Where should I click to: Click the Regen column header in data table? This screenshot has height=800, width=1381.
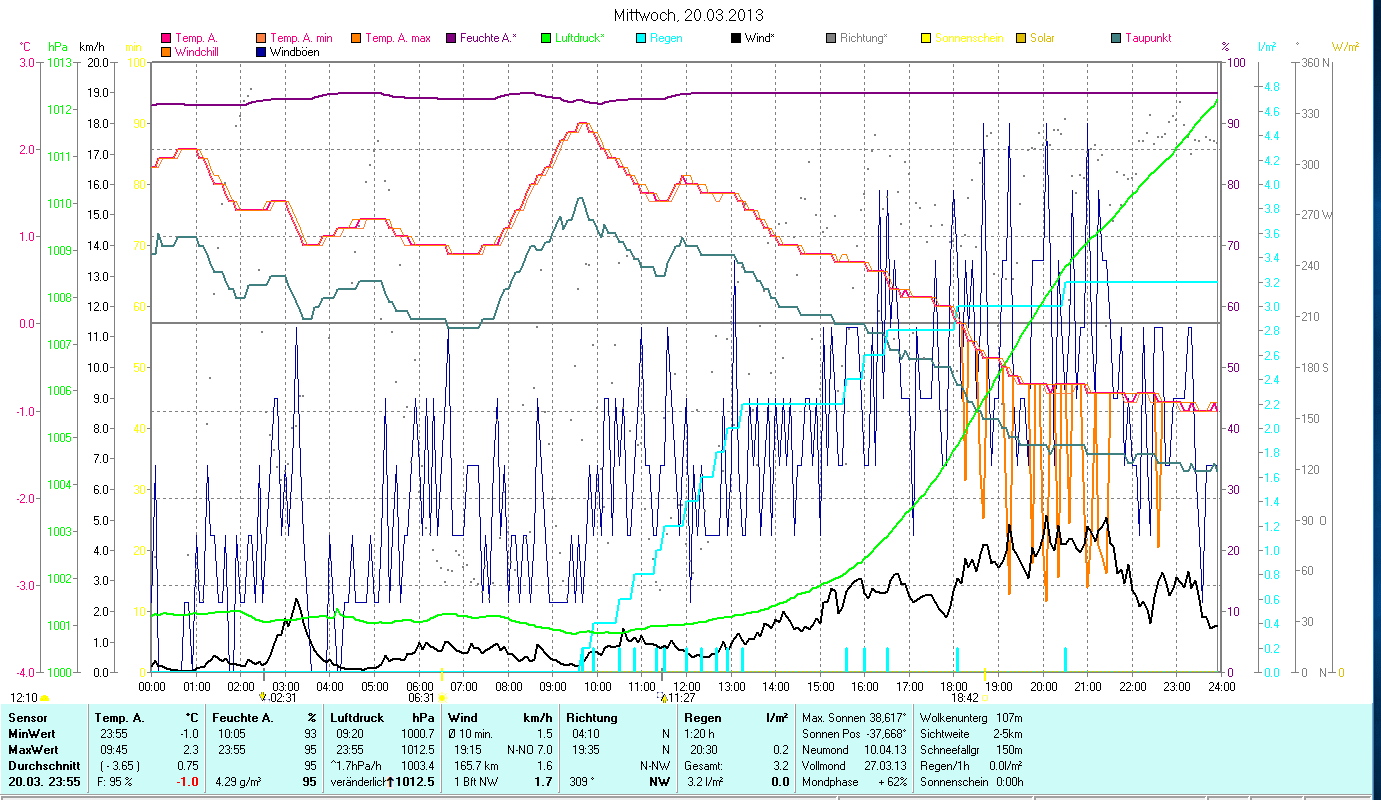[x=702, y=718]
